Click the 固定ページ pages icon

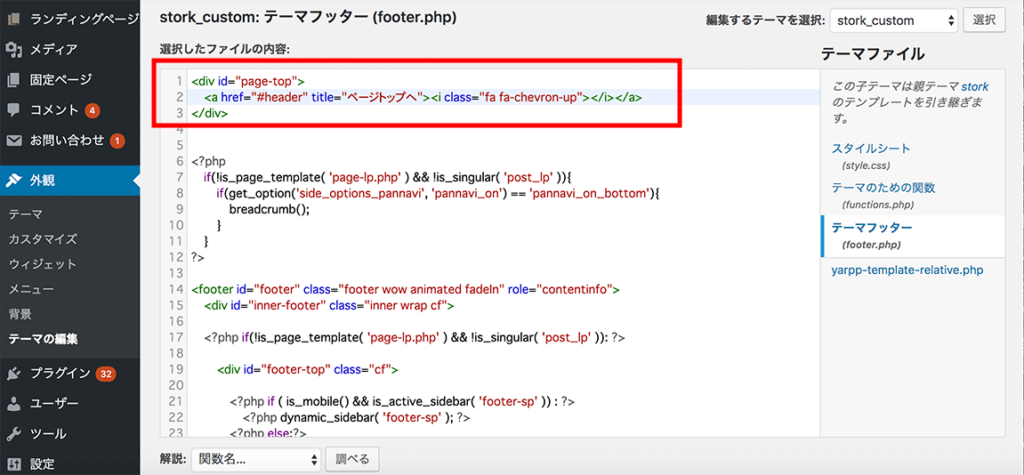(14, 79)
